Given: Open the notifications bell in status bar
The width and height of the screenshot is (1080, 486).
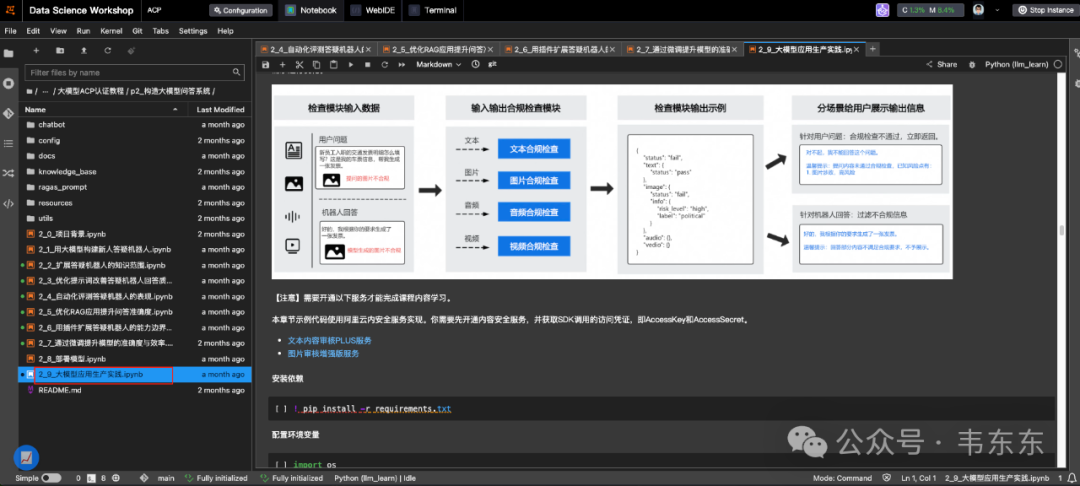Looking at the screenshot, I should click(1070, 478).
